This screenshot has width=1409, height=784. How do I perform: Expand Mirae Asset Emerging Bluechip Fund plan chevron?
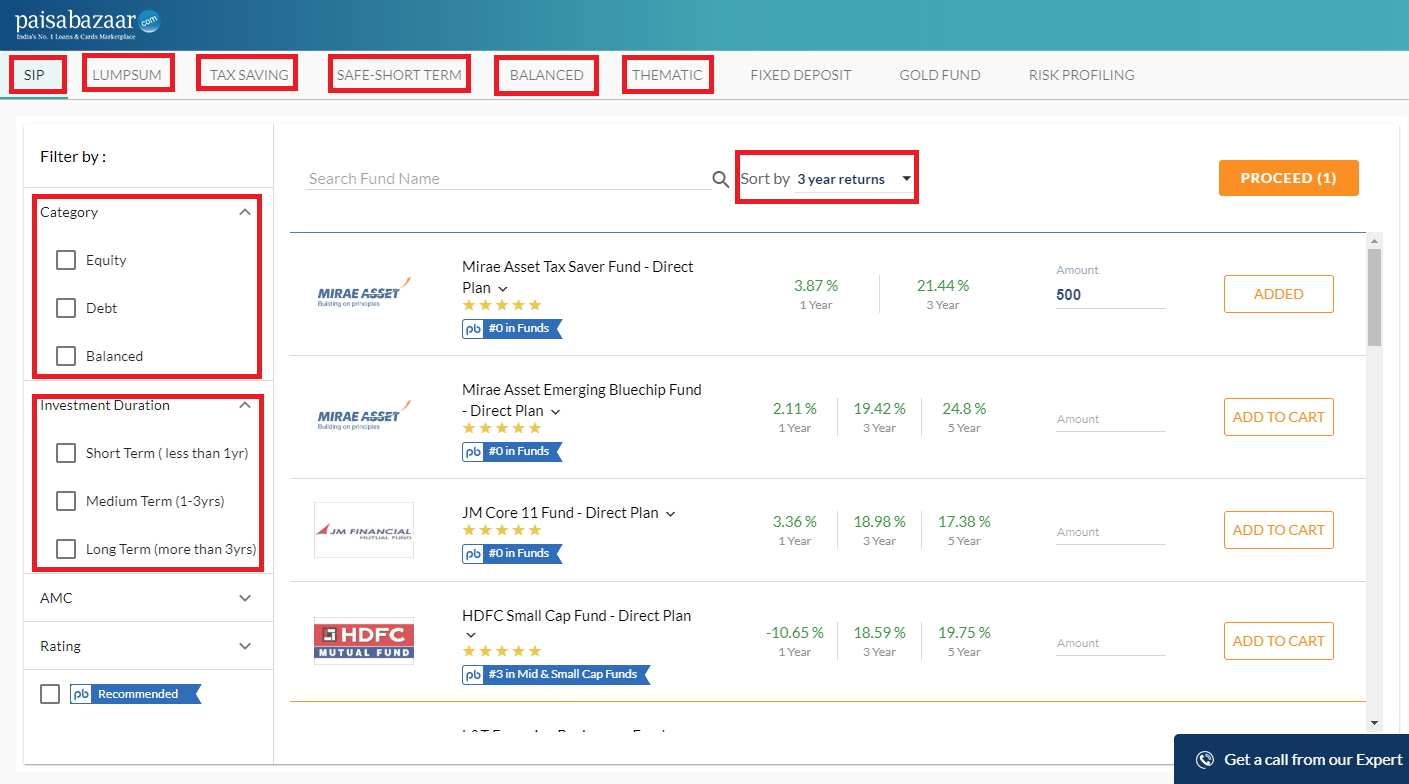pyautogui.click(x=556, y=412)
